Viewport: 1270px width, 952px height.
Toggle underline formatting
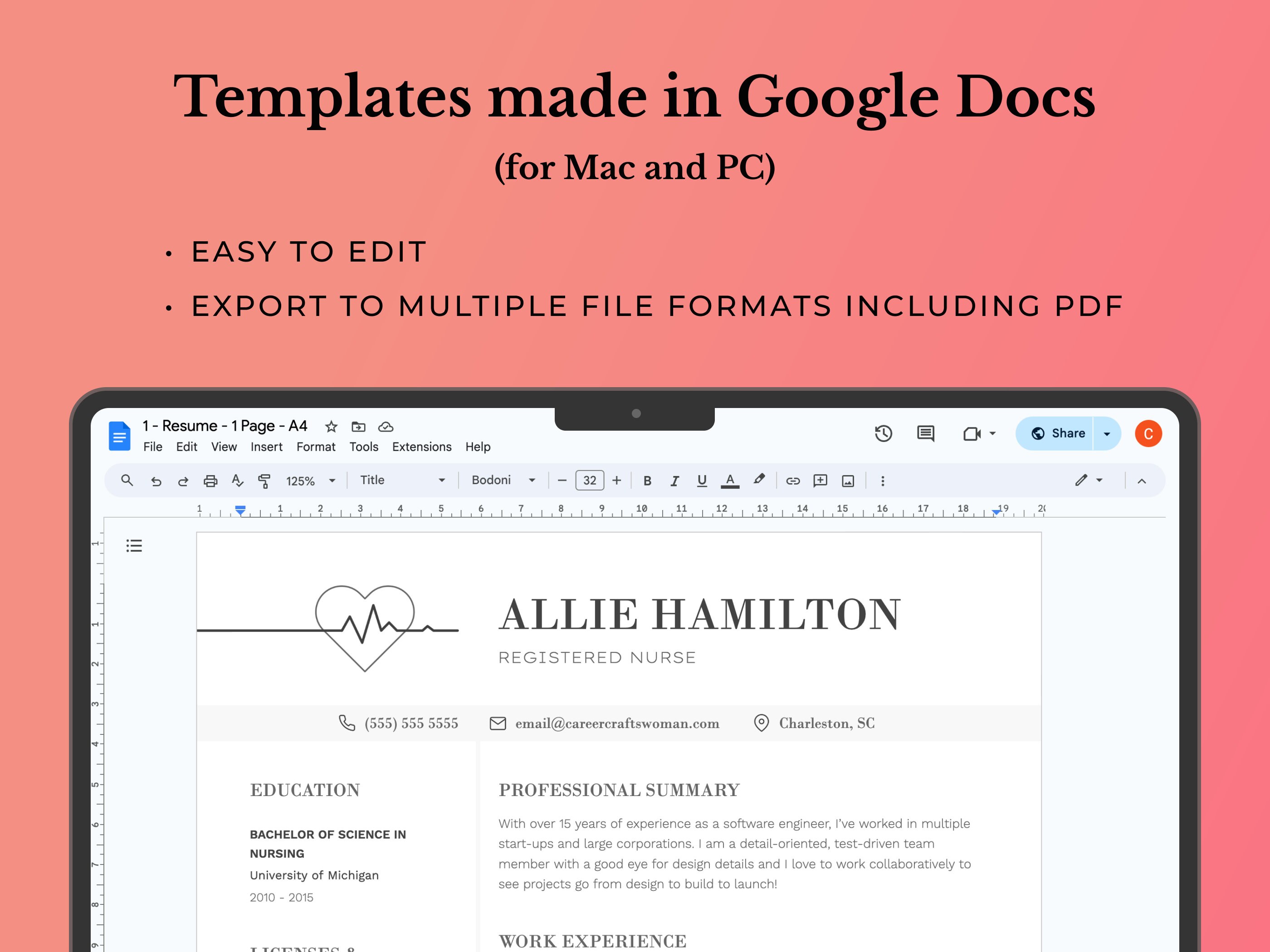point(702,480)
